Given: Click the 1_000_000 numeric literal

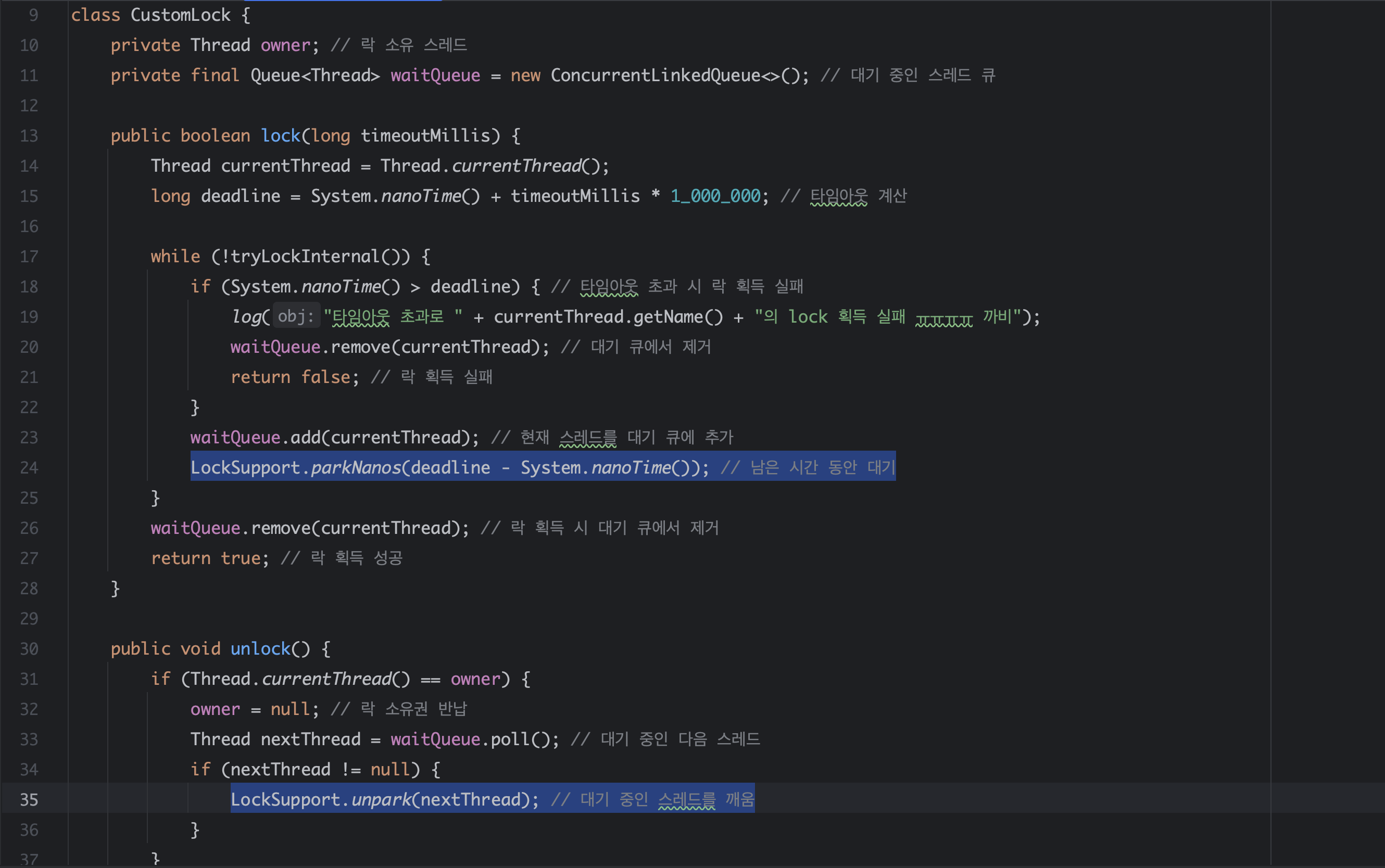Looking at the screenshot, I should pos(715,196).
